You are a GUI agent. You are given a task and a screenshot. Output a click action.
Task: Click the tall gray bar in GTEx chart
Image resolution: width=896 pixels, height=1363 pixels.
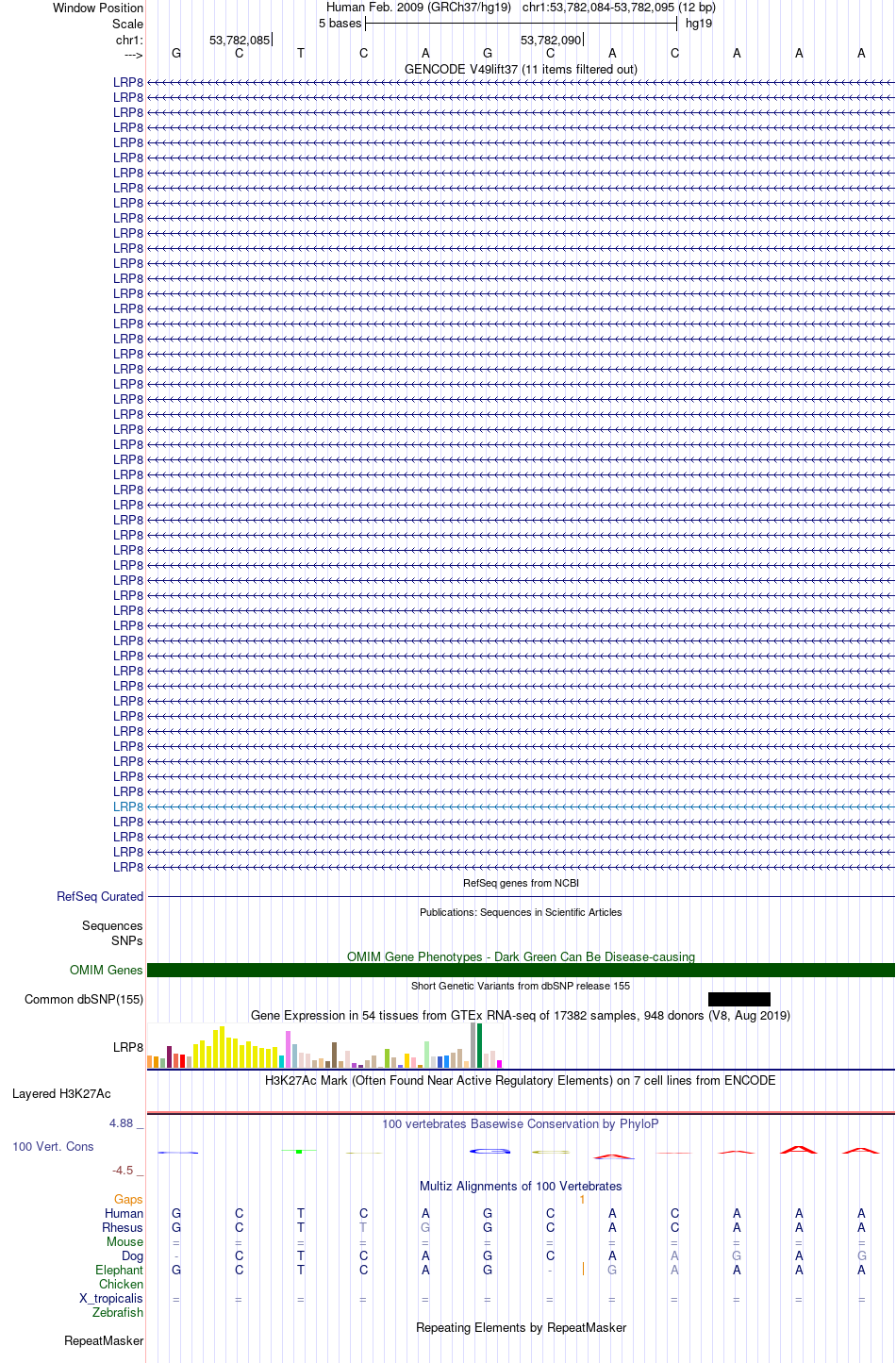473,1045
